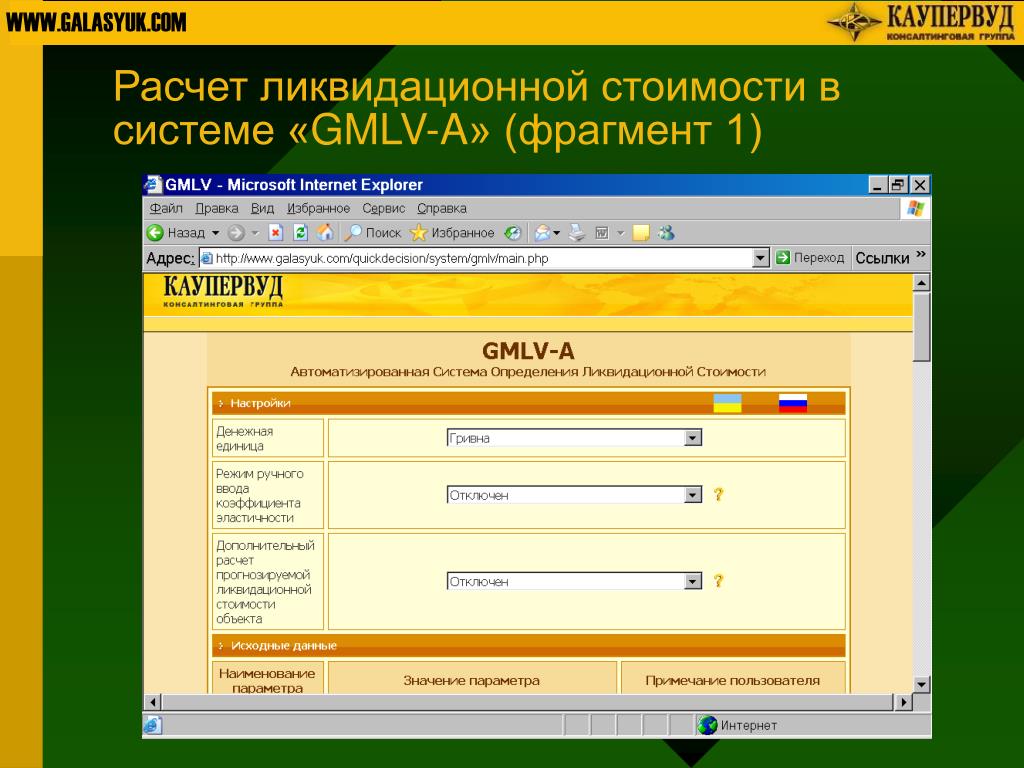The image size is (1024, 768).
Task: Click WWW.GALASYUK.COM text on slide
Action: [x=96, y=22]
